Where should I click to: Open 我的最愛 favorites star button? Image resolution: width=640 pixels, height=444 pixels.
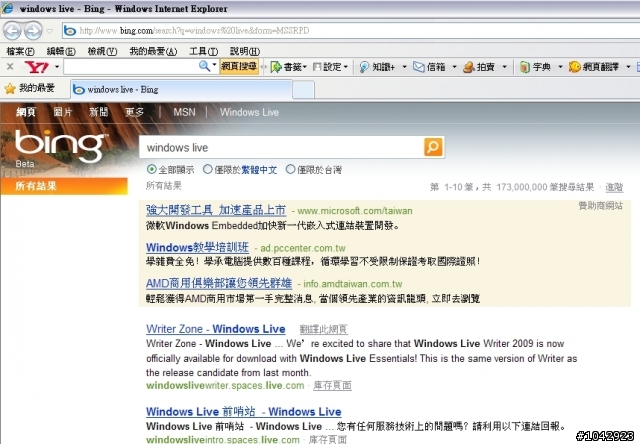point(29,88)
